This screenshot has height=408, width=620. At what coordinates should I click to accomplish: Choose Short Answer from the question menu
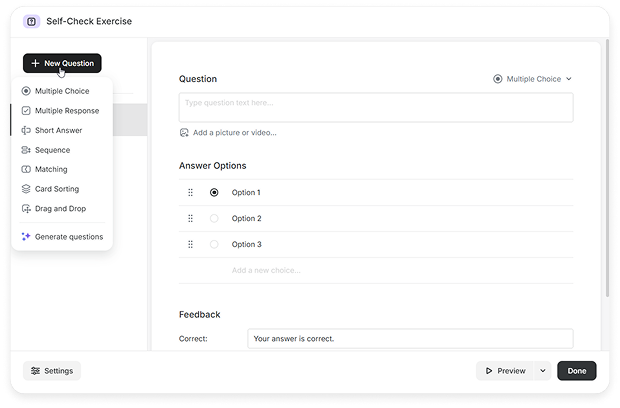[x=58, y=130]
